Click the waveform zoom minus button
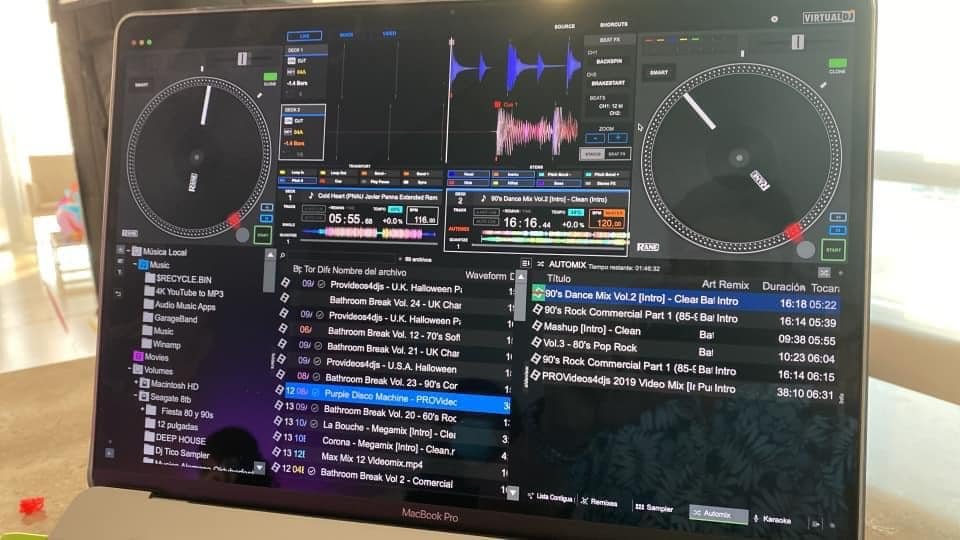This screenshot has height=540, width=960. pyautogui.click(x=594, y=138)
